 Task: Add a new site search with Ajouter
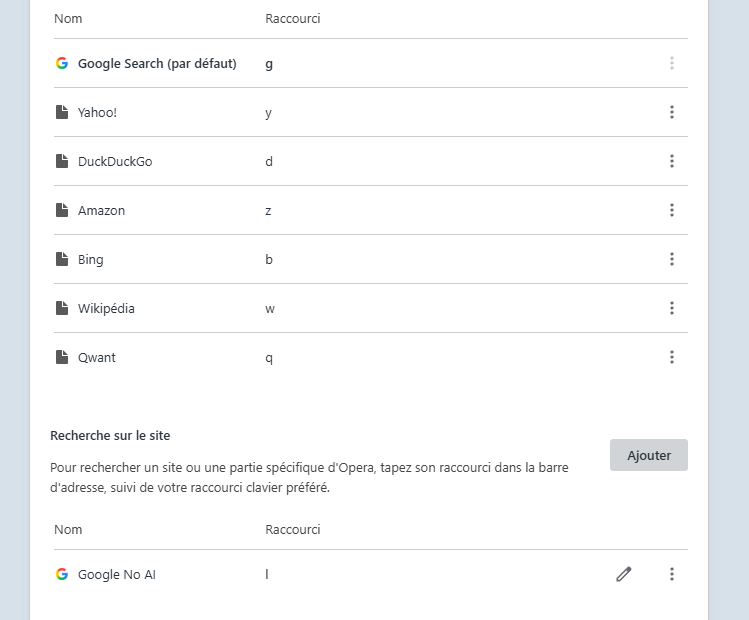tap(649, 455)
